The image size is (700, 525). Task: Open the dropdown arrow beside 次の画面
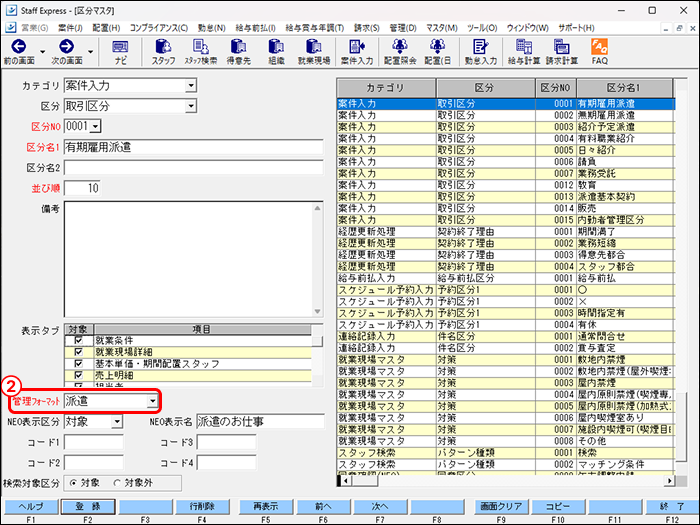click(91, 52)
